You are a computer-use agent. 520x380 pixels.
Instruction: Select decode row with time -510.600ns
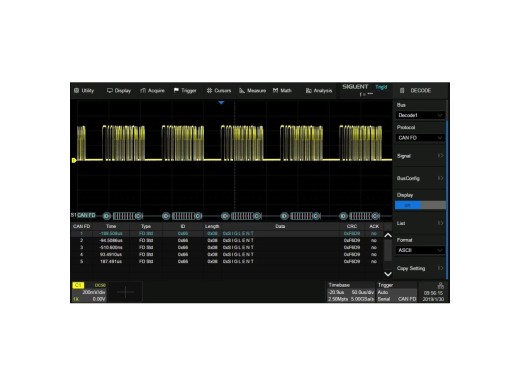click(227, 247)
